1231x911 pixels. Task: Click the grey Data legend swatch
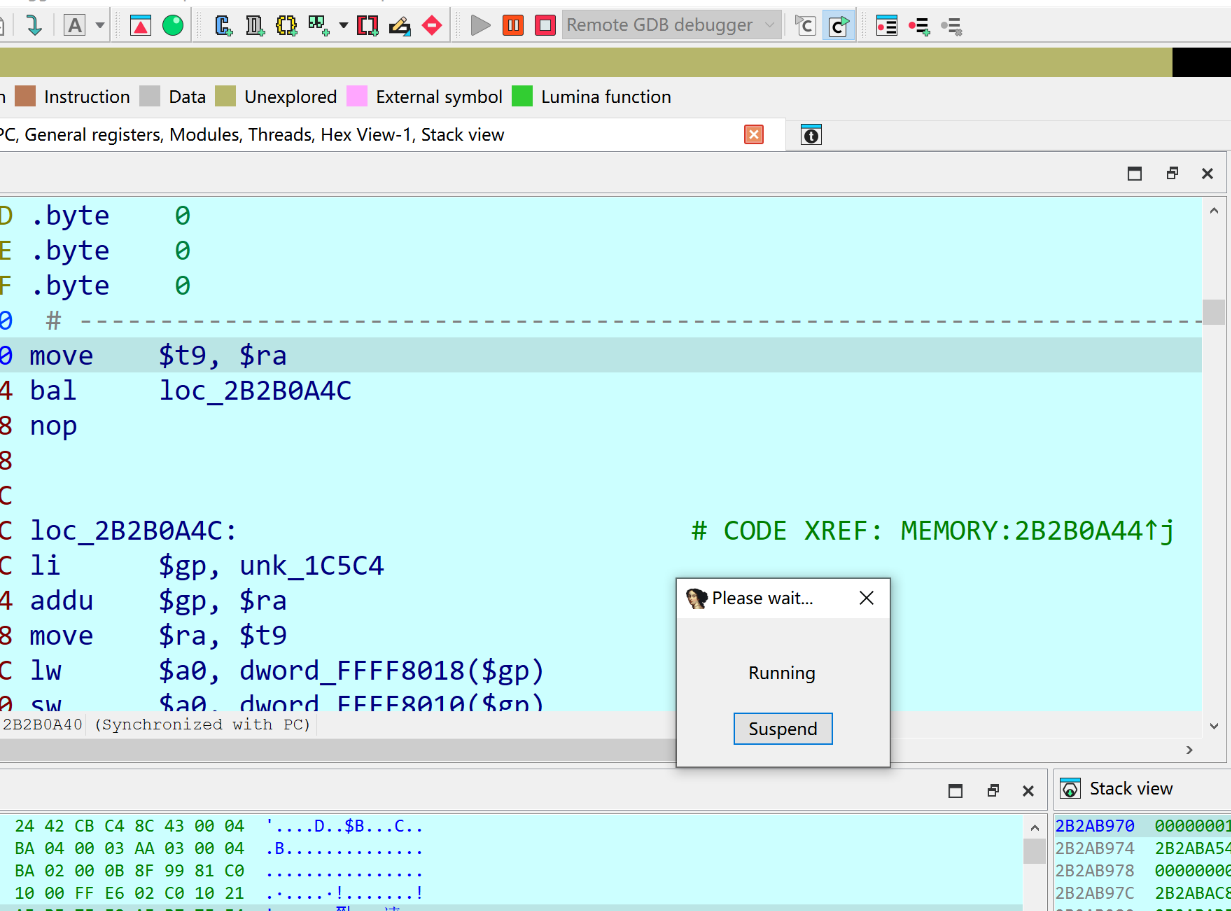tap(150, 97)
